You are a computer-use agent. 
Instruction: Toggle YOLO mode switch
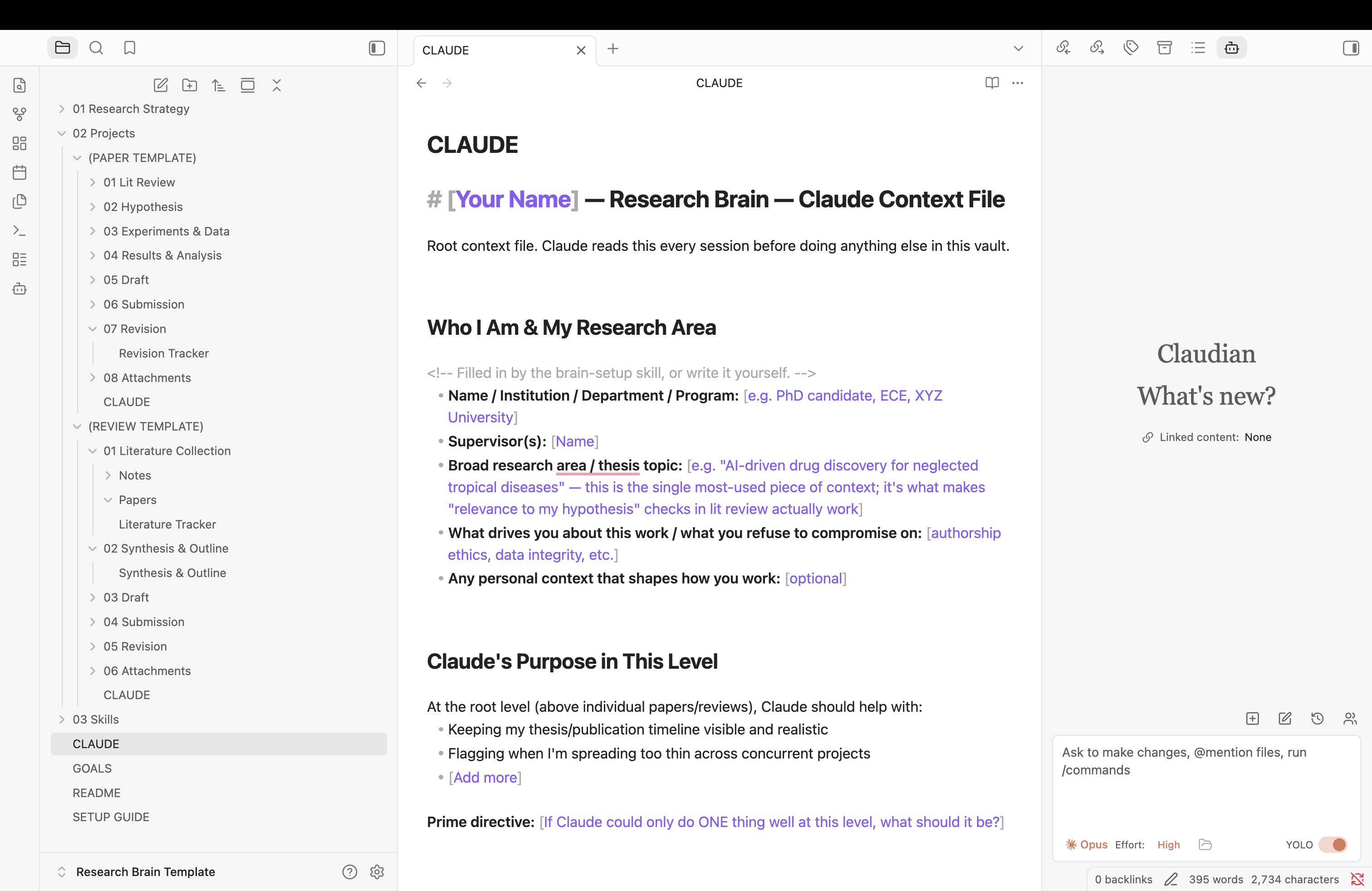(1333, 845)
